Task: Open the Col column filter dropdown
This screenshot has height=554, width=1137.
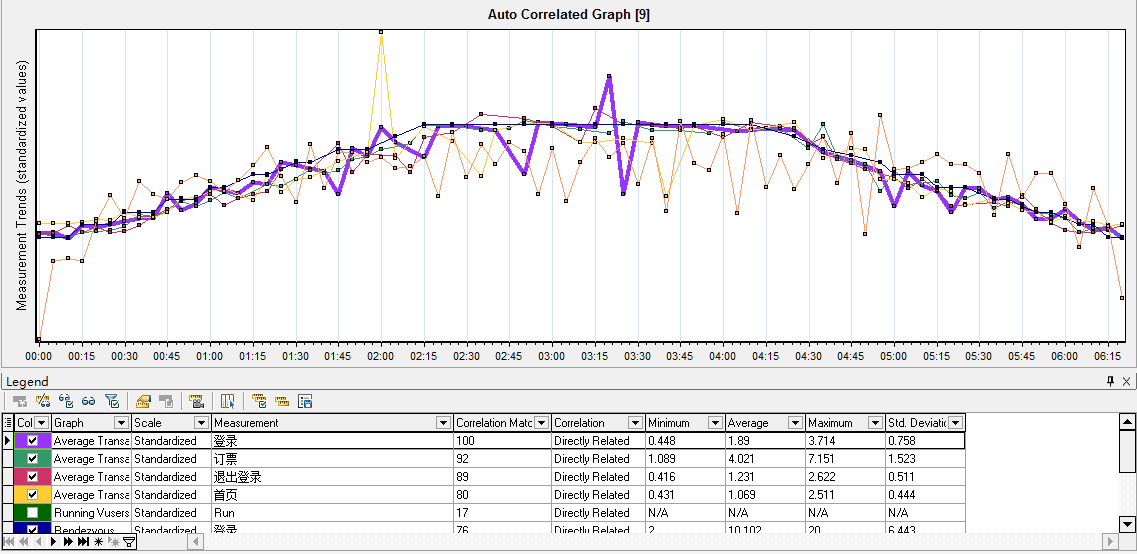Action: 42,422
